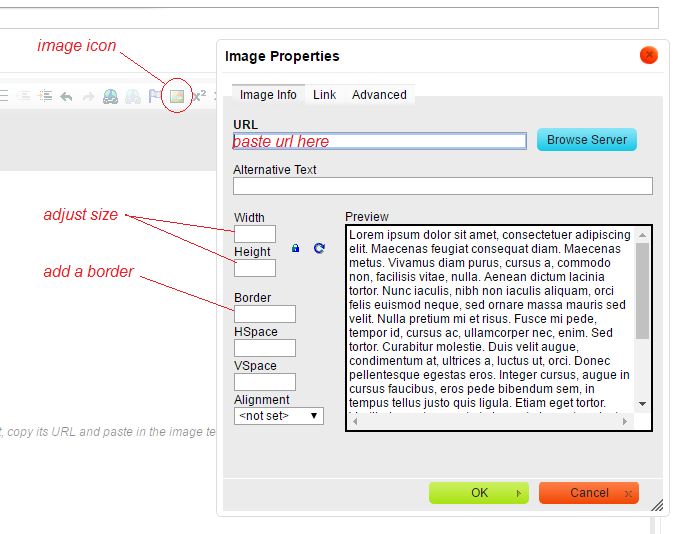The width and height of the screenshot is (684, 534).
Task: Click the Border input field
Action: pos(264,314)
